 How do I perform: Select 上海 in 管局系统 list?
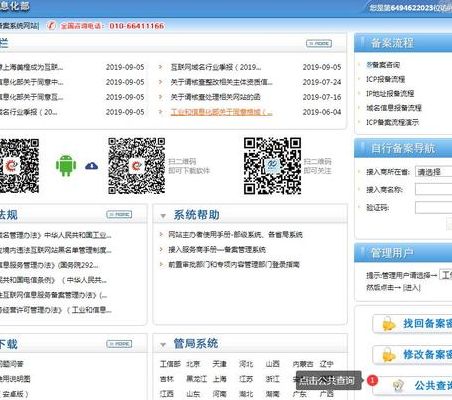click(x=220, y=379)
